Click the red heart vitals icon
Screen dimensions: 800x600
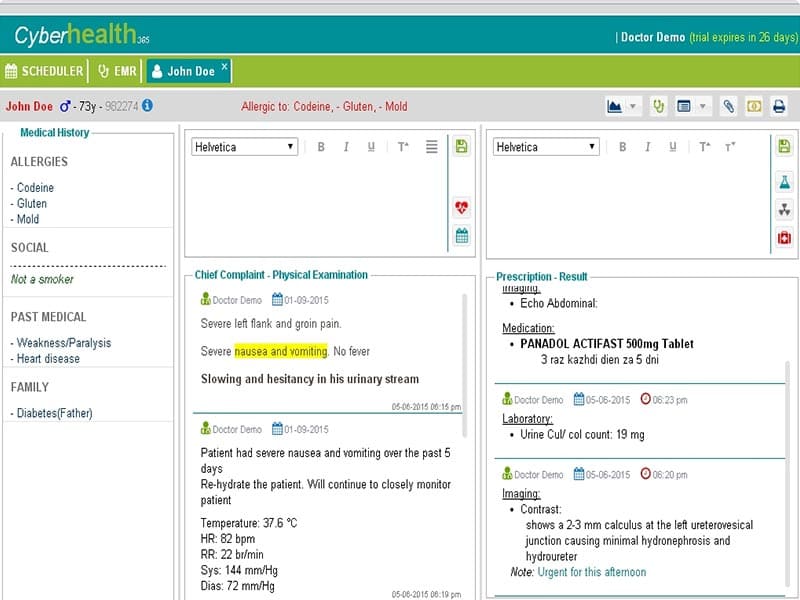(x=462, y=207)
